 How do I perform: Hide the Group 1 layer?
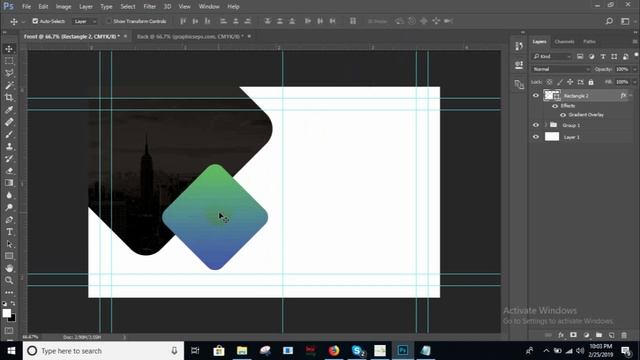[x=536, y=125]
